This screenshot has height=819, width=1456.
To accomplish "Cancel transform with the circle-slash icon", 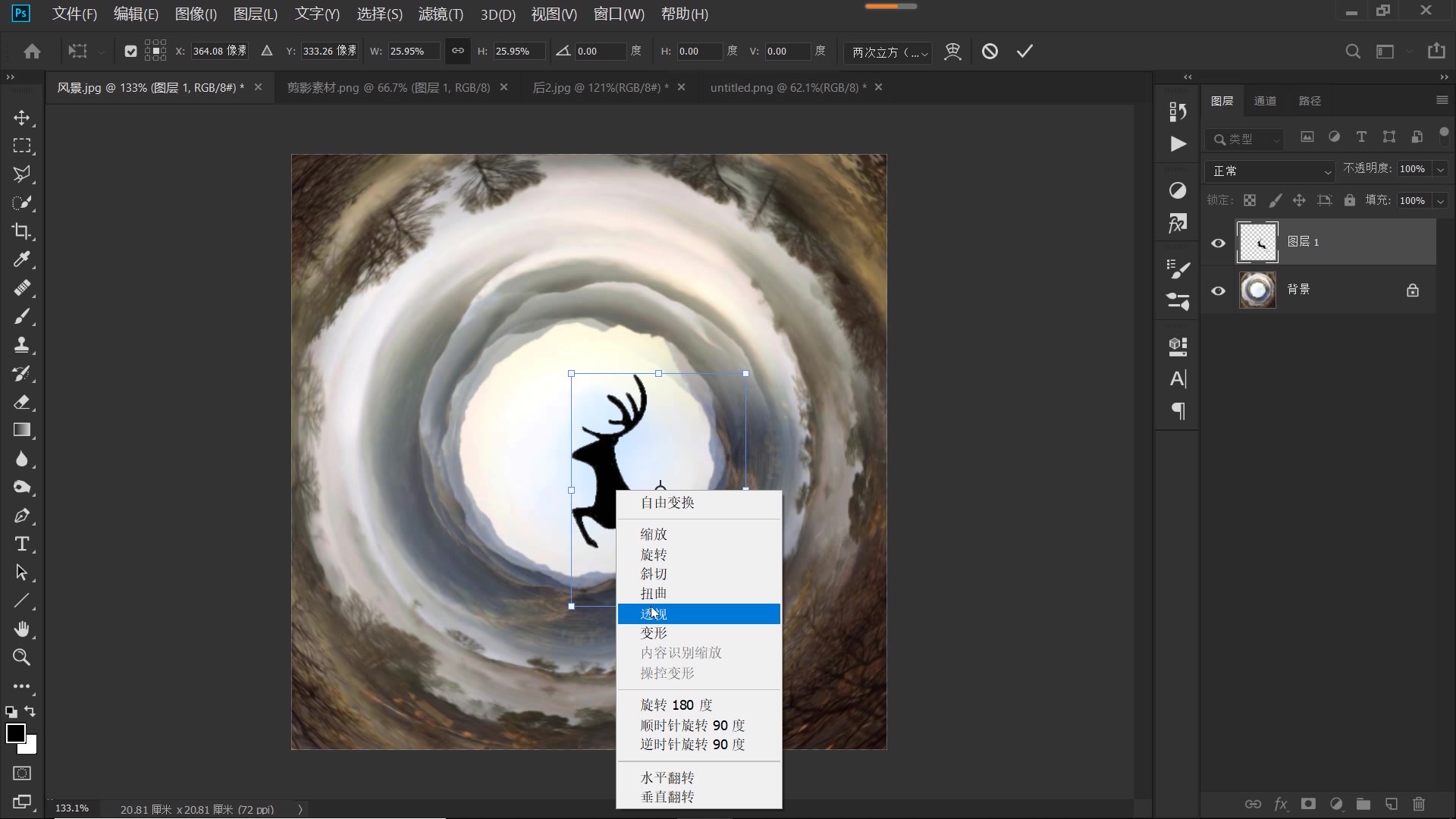I will (990, 51).
